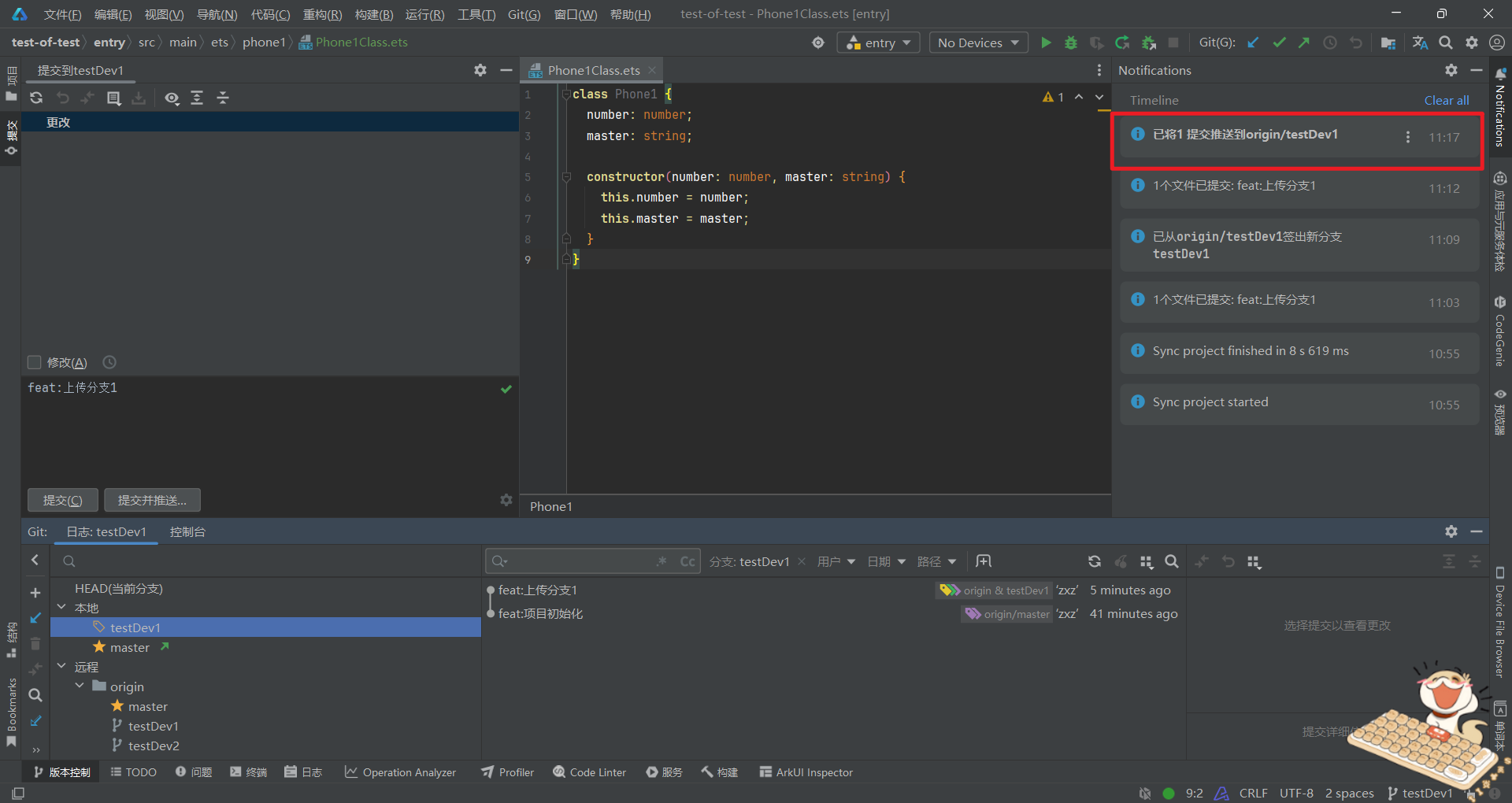The width and height of the screenshot is (1512, 803).
Task: Select the Phone1Class.ets editor tab
Action: [x=594, y=70]
